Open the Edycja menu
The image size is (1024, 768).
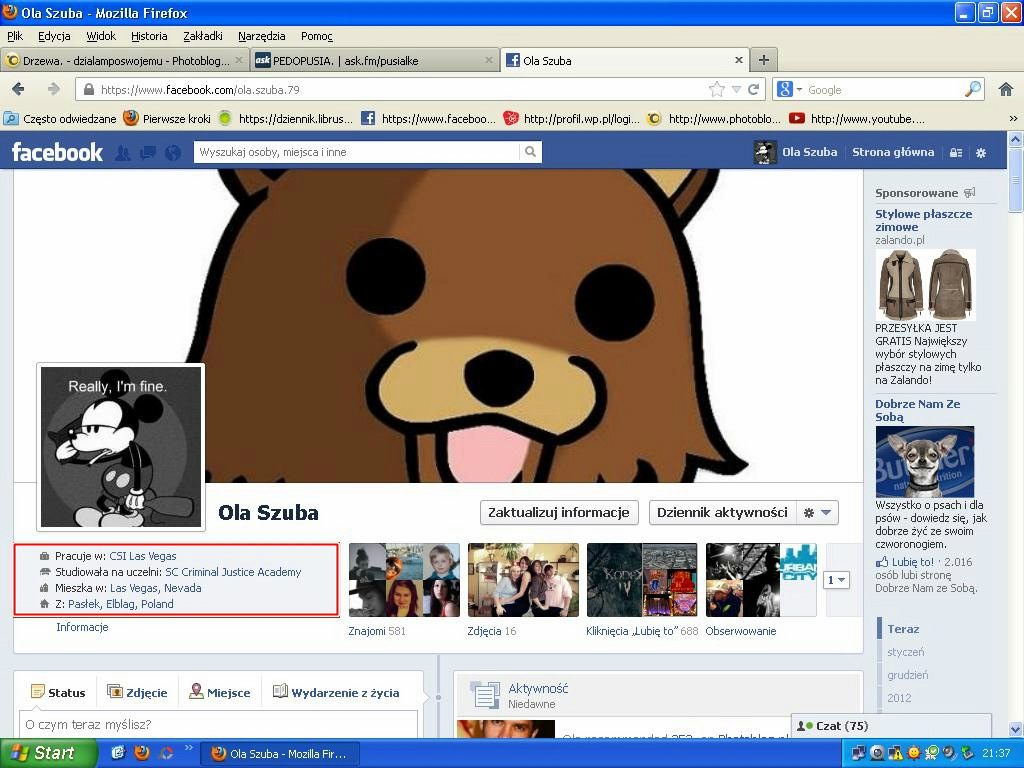(54, 36)
